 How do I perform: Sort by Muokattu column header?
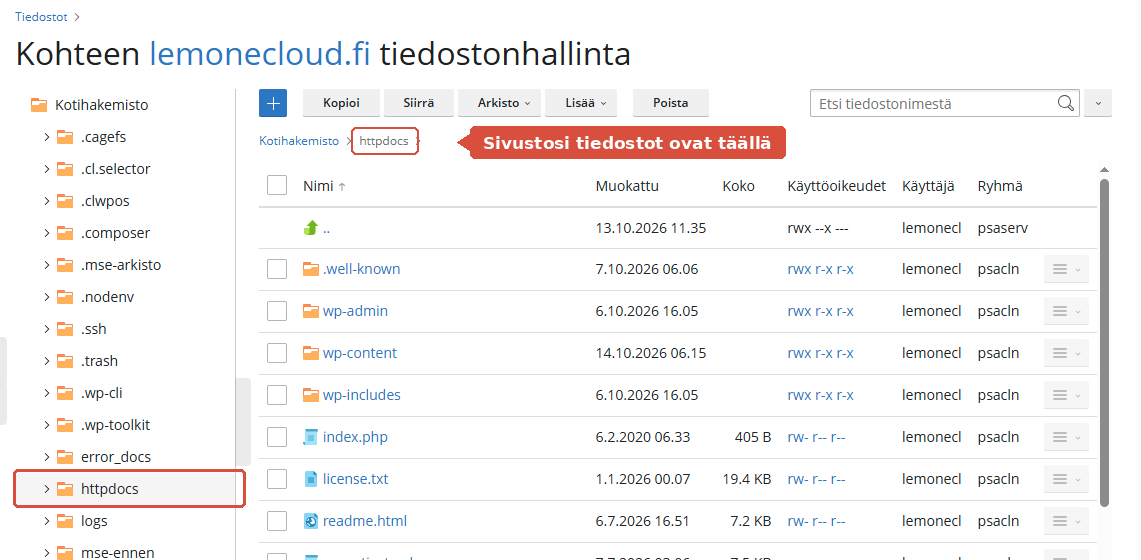(627, 186)
